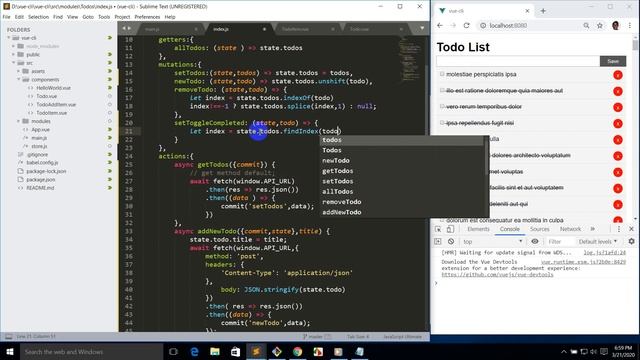Screen dimensions: 640x360
Task: Collapse the src folder
Action: 13,63
